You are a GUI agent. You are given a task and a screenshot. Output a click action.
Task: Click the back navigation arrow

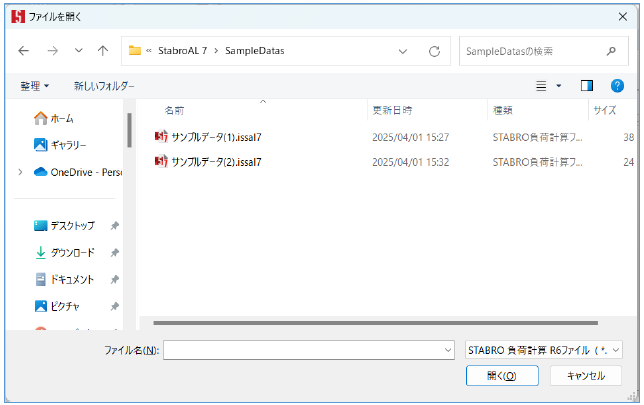(24, 50)
